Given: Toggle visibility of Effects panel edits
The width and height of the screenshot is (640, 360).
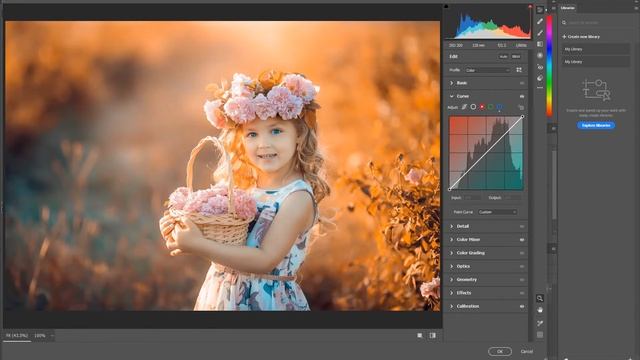Looking at the screenshot, I should tap(522, 293).
